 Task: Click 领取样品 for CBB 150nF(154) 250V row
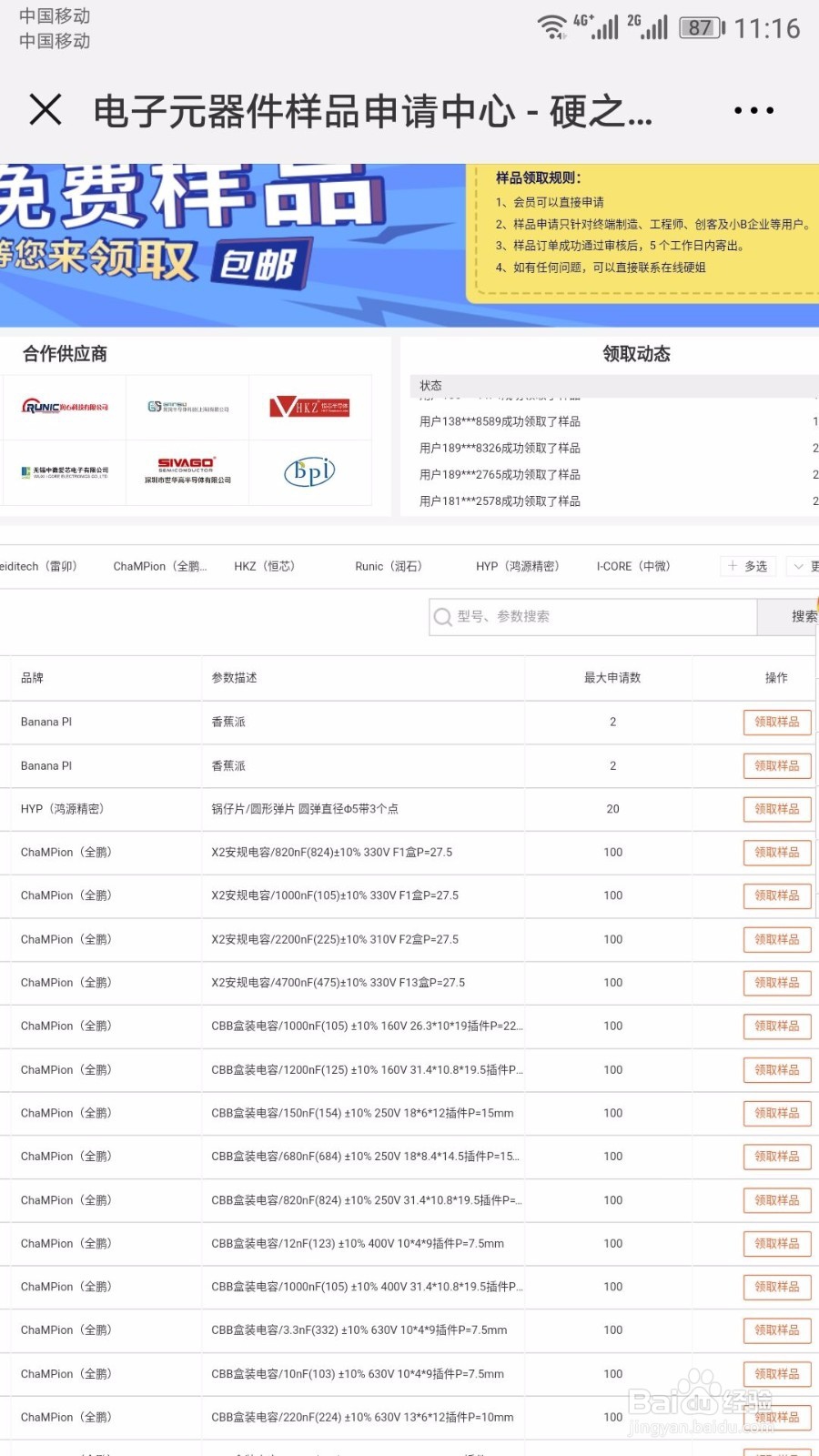(x=777, y=1113)
